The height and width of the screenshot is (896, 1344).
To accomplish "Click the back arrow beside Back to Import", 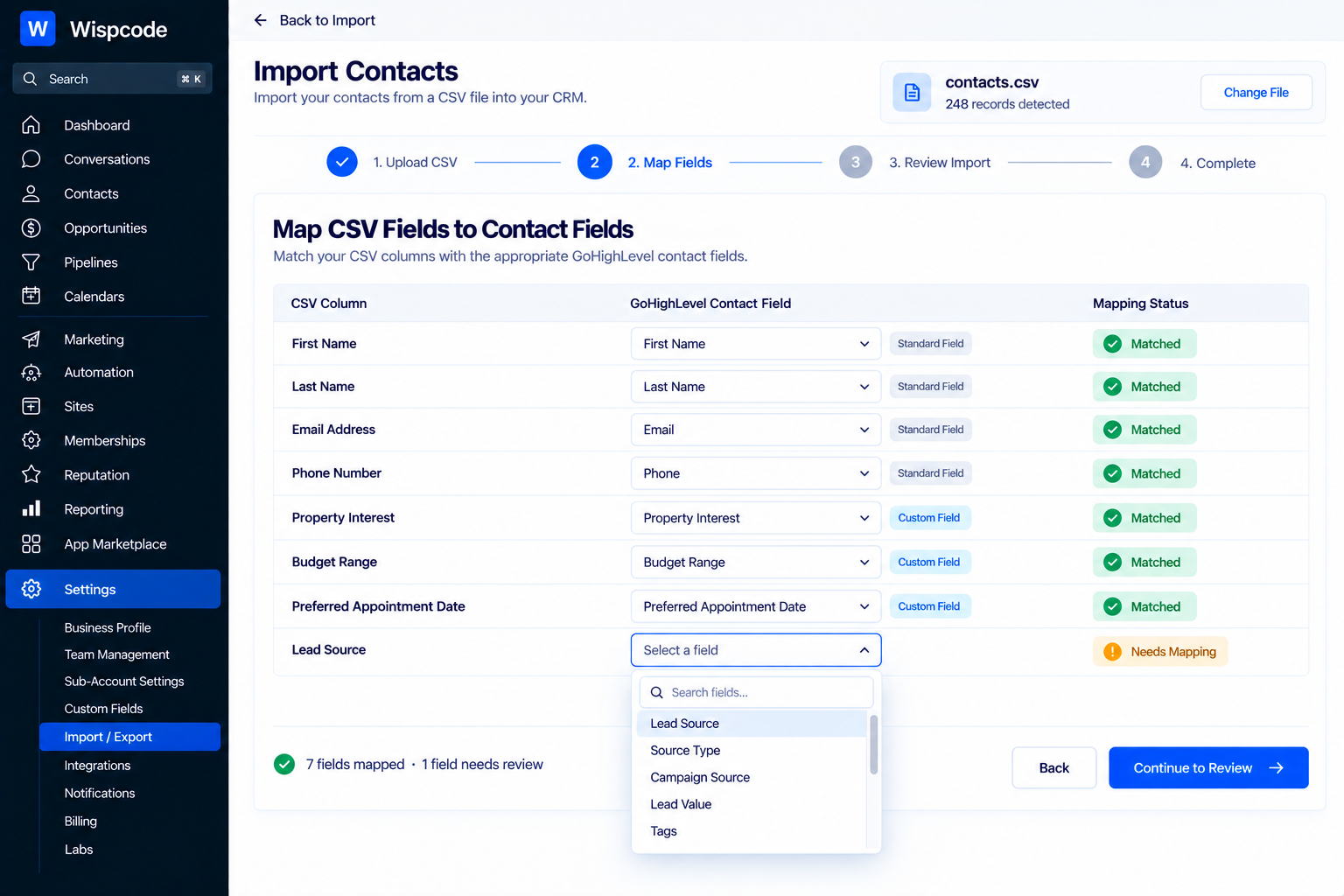I will point(260,20).
